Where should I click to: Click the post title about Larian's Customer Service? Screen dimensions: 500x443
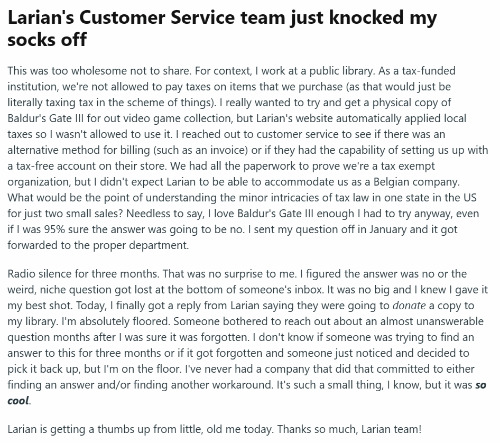tap(222, 28)
